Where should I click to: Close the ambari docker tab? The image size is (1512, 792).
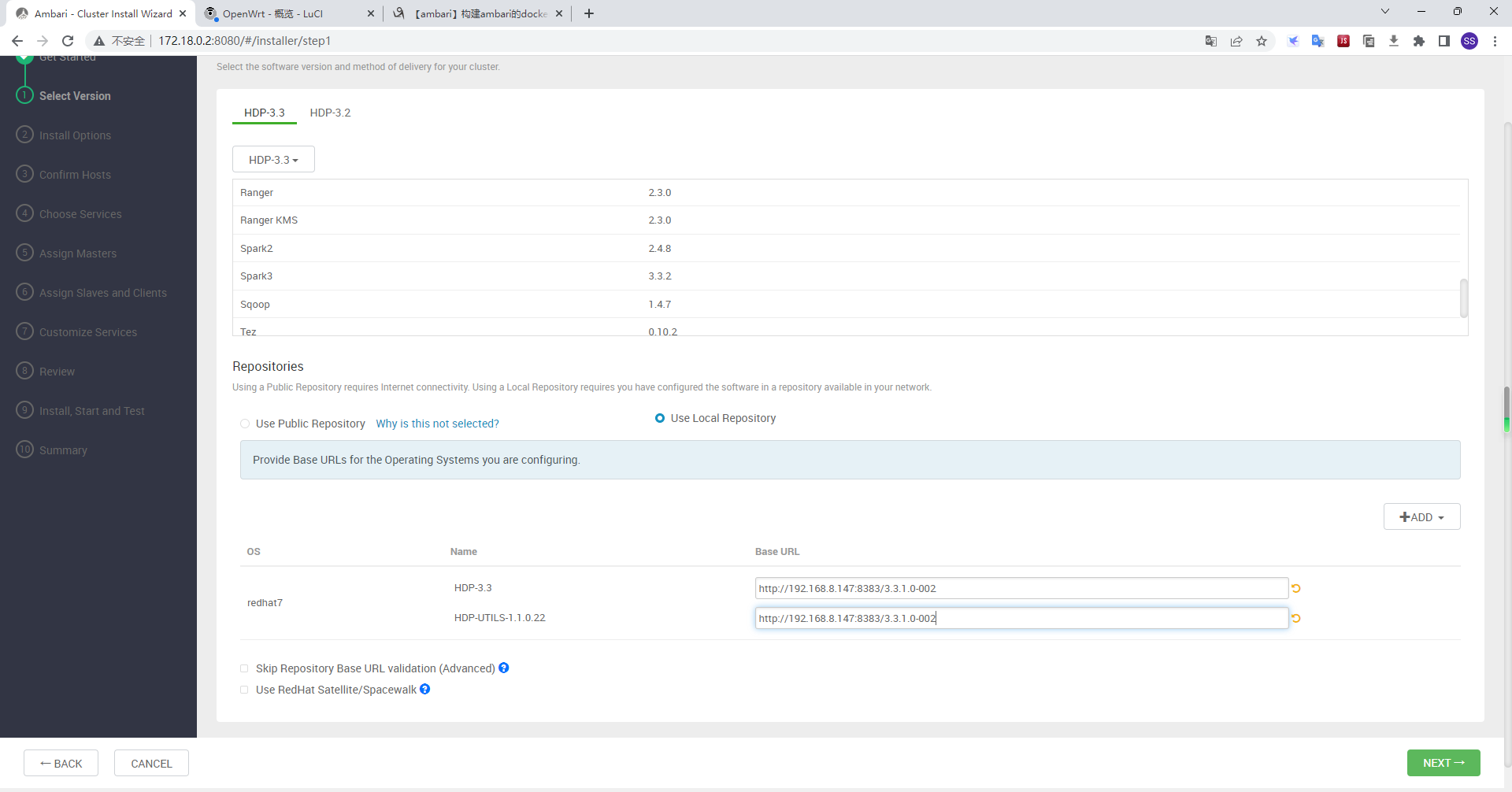[x=559, y=13]
